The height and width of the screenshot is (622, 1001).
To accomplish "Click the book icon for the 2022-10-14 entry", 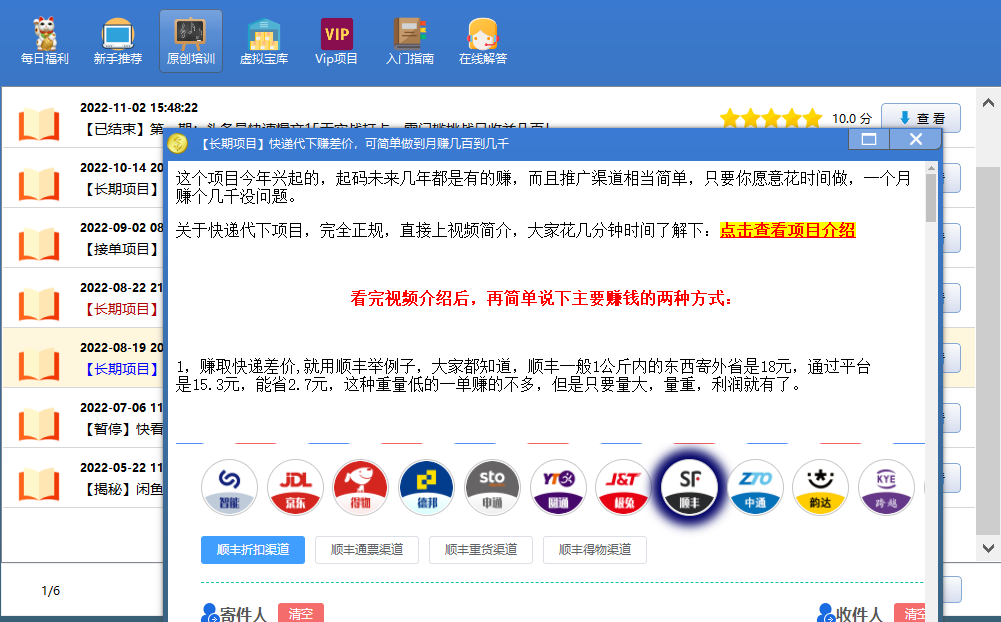I will pyautogui.click(x=39, y=184).
